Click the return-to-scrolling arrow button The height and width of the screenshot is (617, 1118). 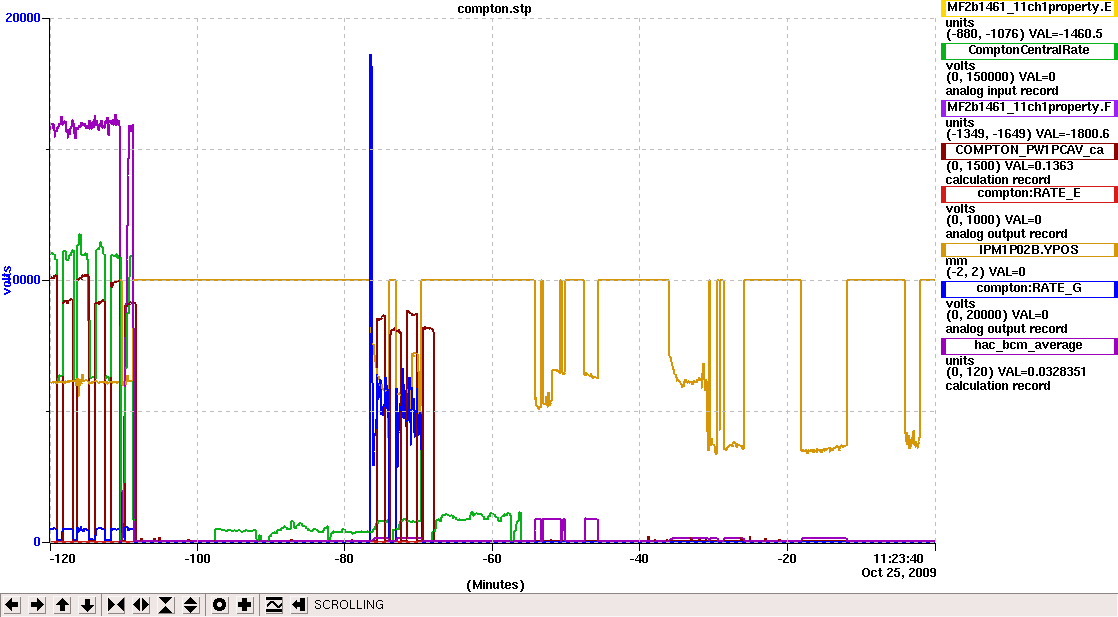(x=299, y=605)
